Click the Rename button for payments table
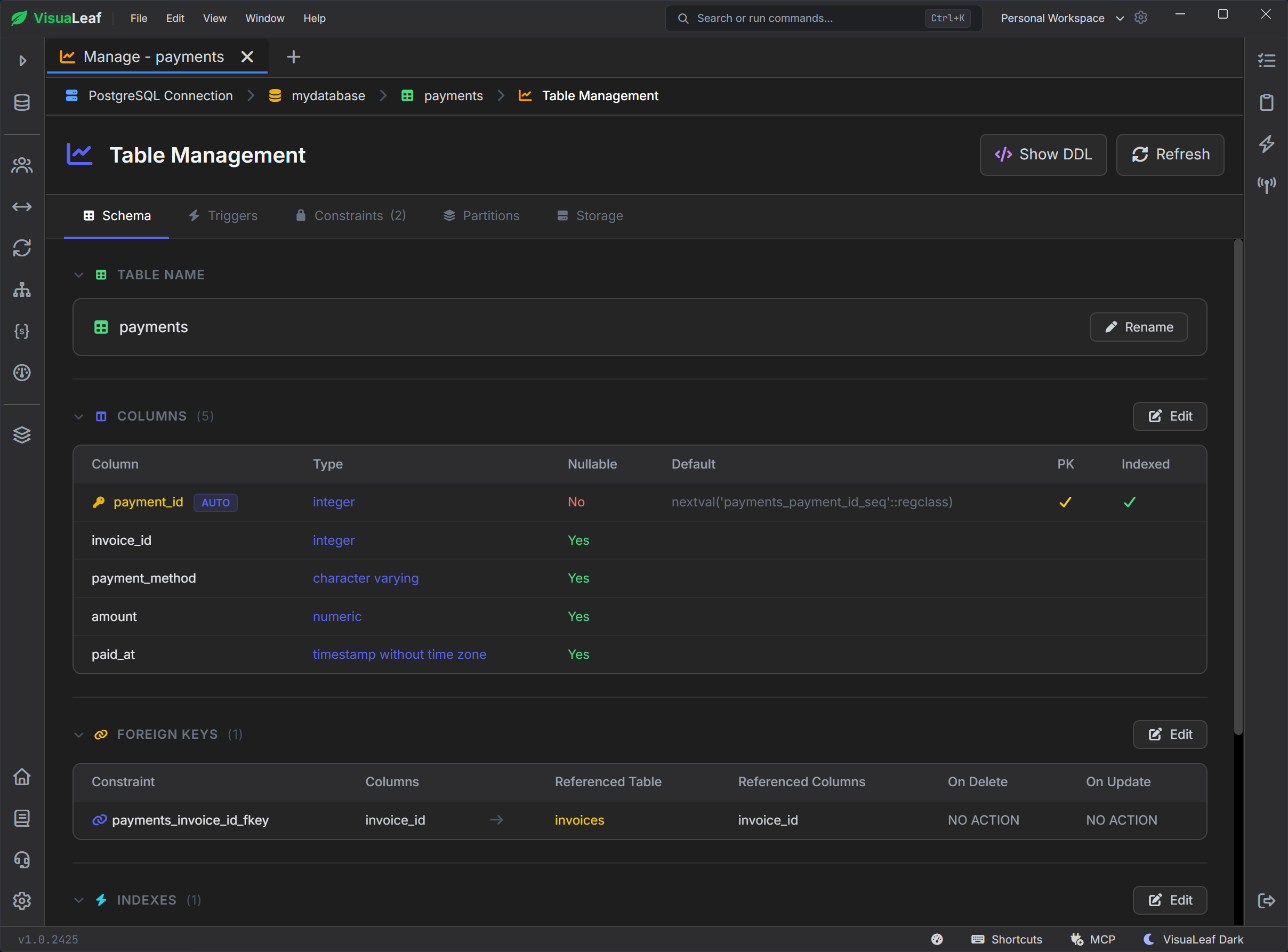The image size is (1288, 952). pyautogui.click(x=1139, y=327)
